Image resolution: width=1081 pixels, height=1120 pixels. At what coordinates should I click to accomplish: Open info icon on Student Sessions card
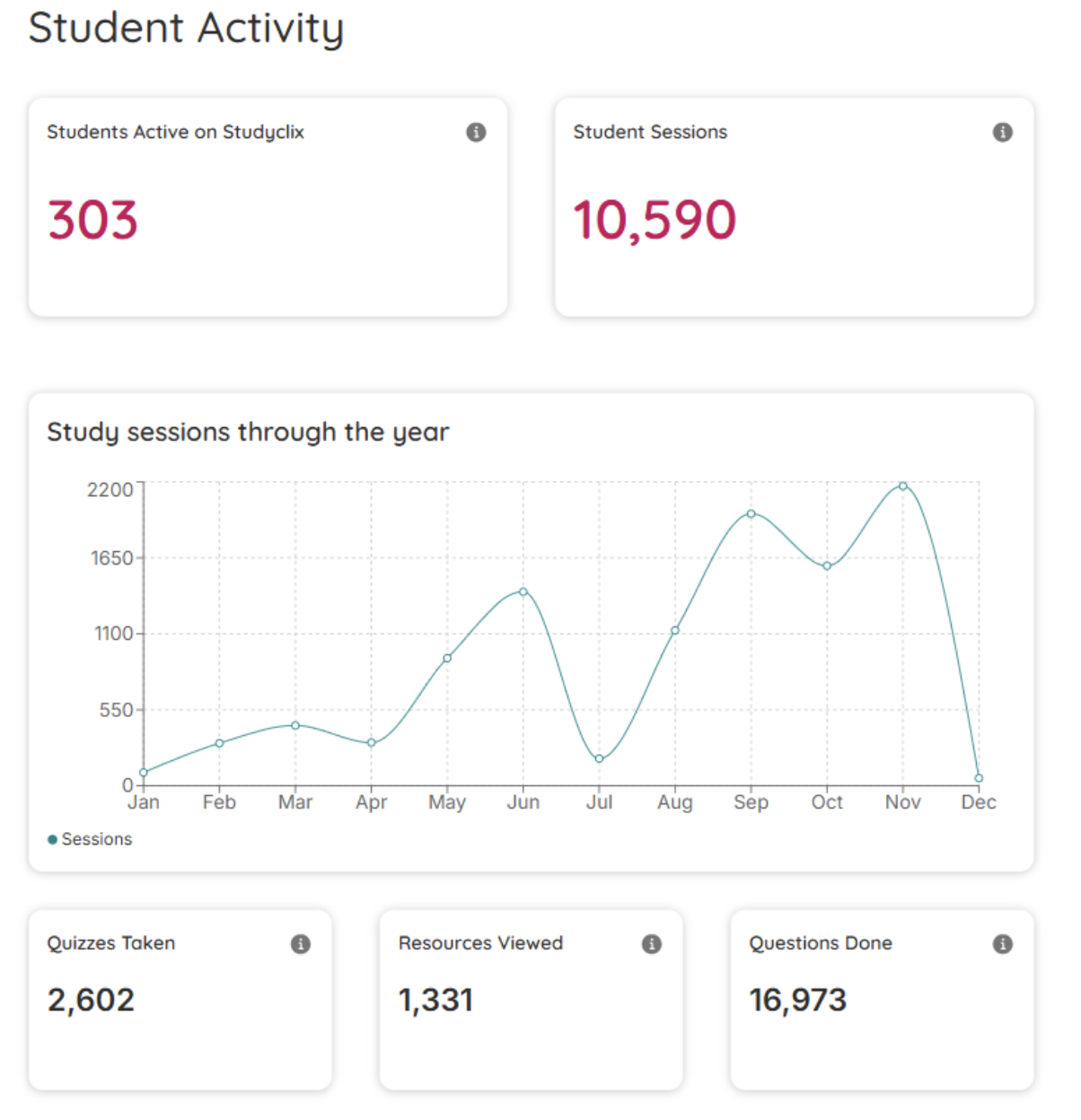[1003, 132]
